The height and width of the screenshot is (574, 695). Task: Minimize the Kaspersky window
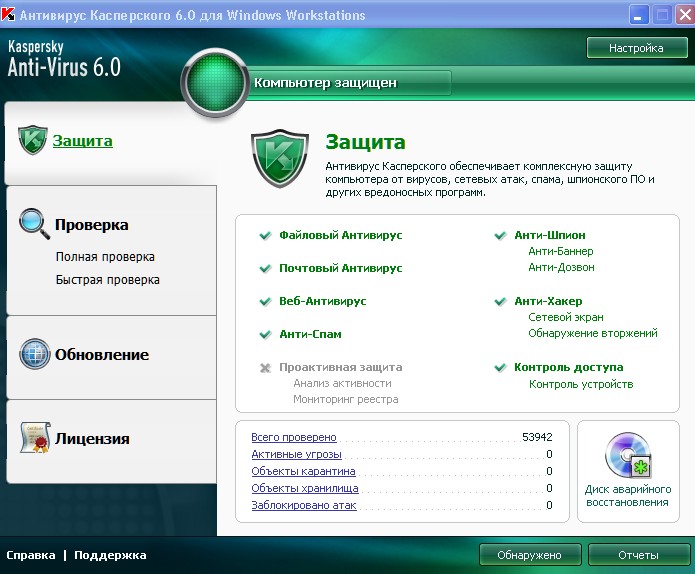(x=638, y=16)
